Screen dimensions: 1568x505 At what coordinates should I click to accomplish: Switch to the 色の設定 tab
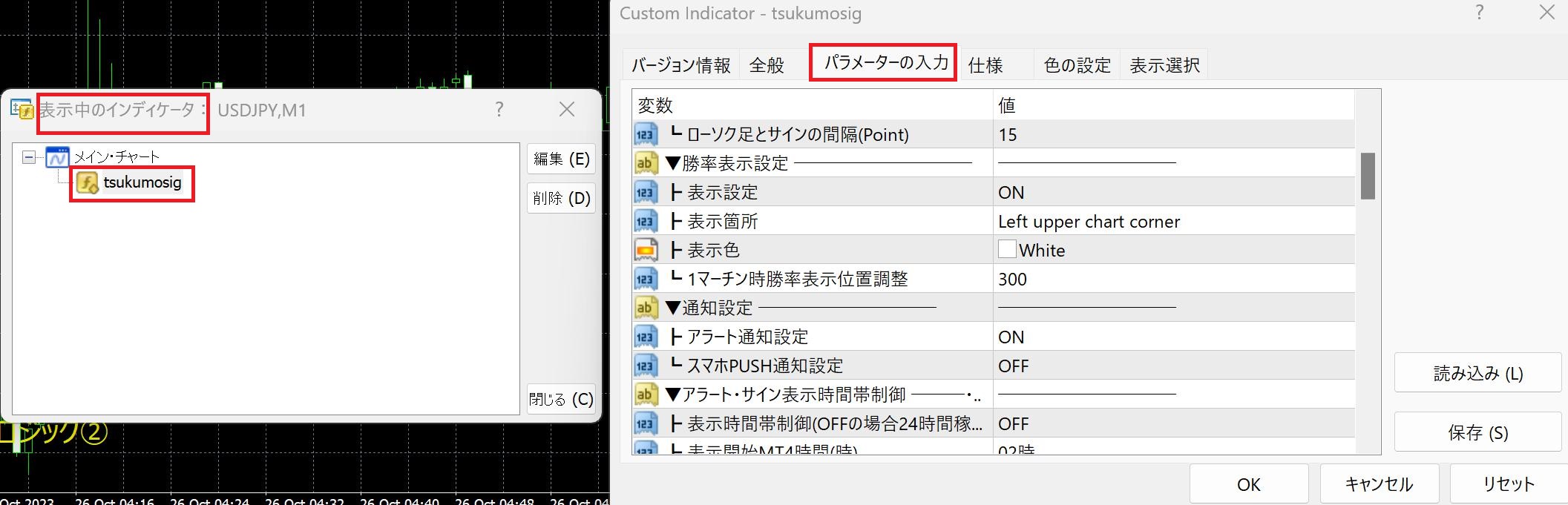[1077, 65]
